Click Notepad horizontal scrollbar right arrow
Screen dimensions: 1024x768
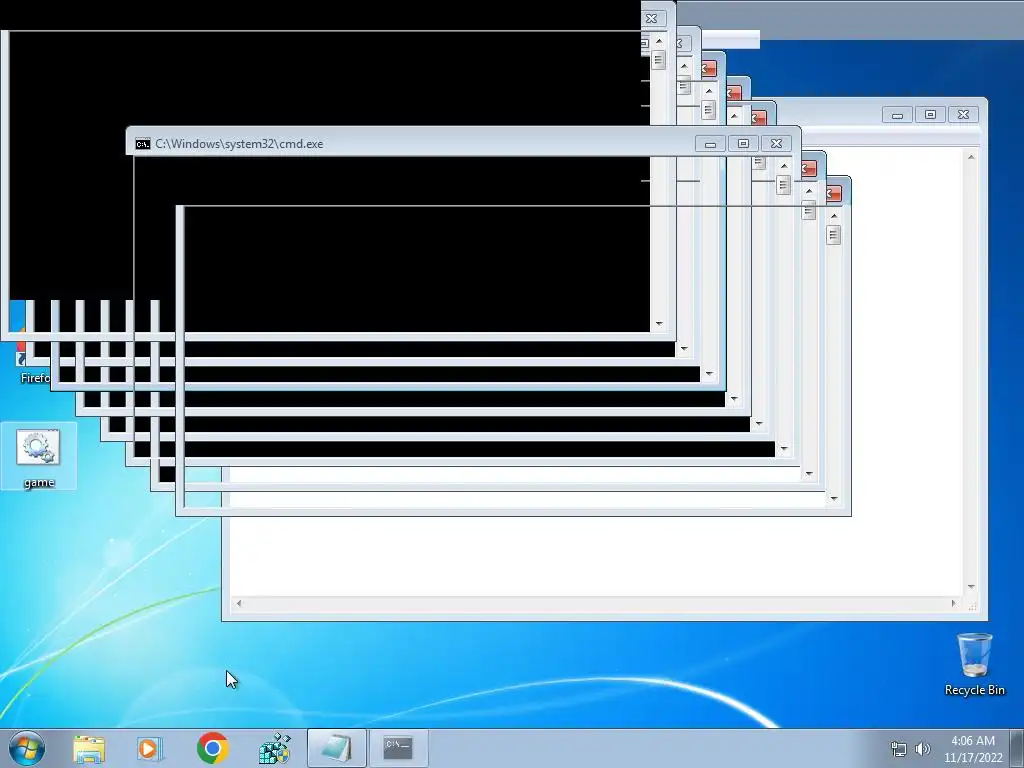tap(953, 603)
